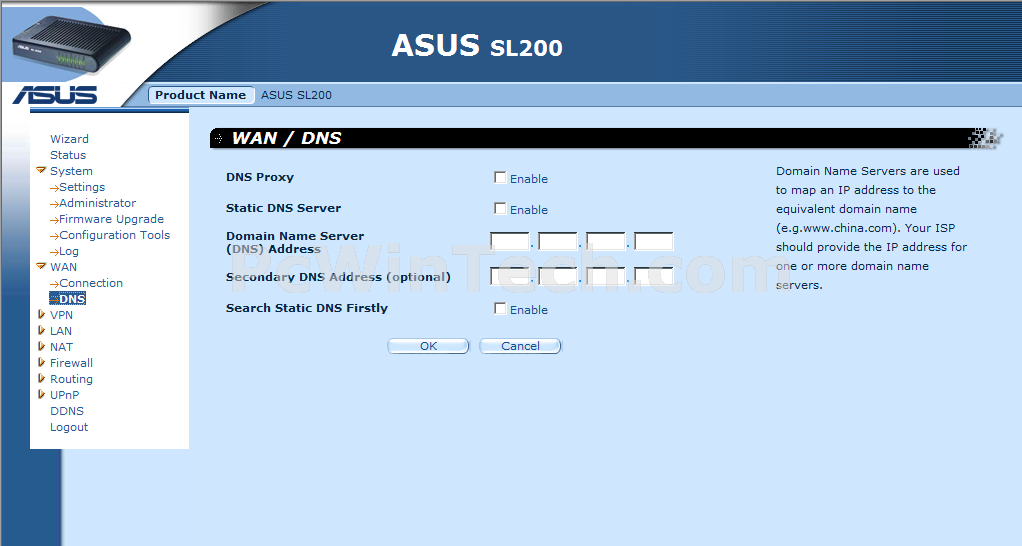
Task: Collapse the System menu arrow
Action: (x=41, y=171)
